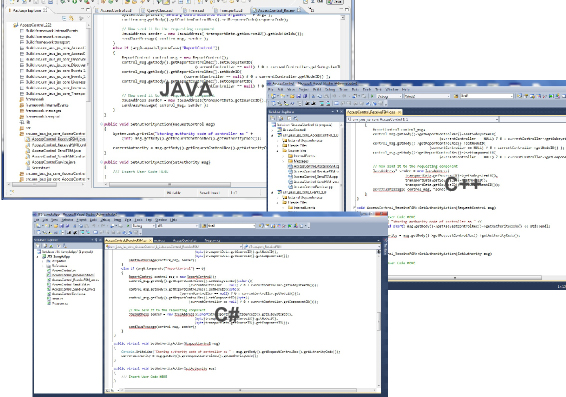Collapse Source Files folder in C++ Solution Explorer

click(x=278, y=151)
